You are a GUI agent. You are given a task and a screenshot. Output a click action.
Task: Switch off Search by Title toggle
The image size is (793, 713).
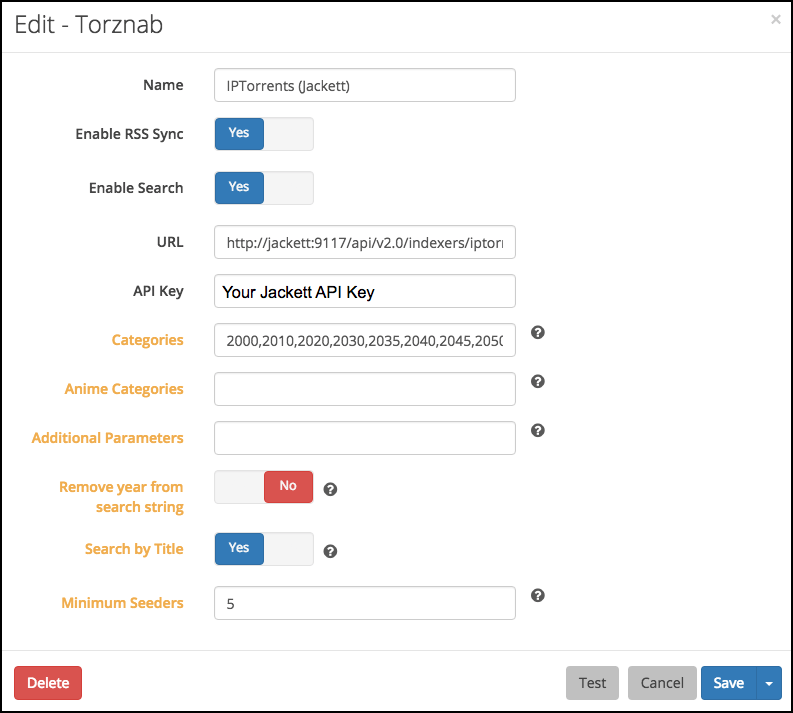click(x=264, y=549)
